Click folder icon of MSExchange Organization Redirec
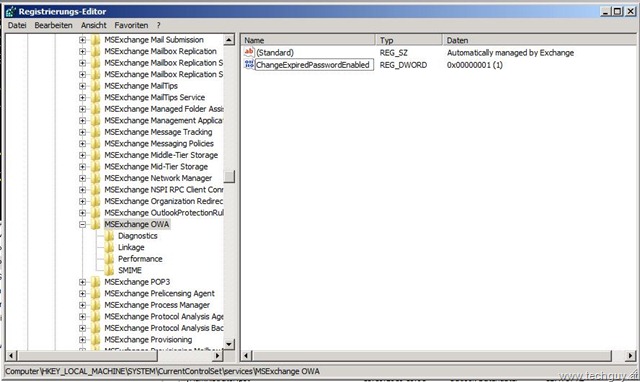Viewport: 640px width, 382px height. click(96, 201)
